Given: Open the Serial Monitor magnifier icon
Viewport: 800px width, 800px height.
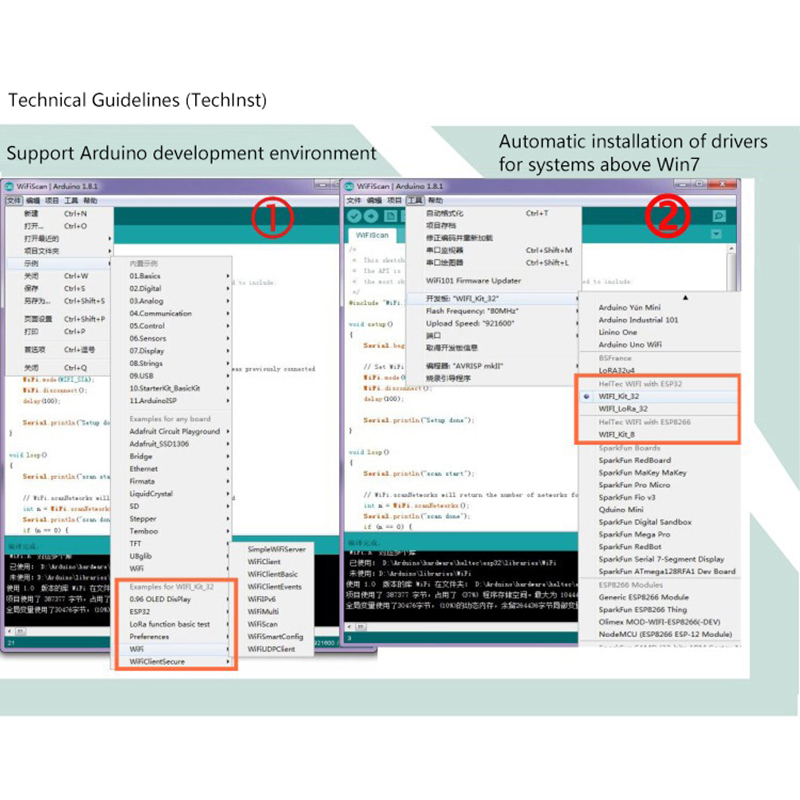Looking at the screenshot, I should click(x=718, y=216).
